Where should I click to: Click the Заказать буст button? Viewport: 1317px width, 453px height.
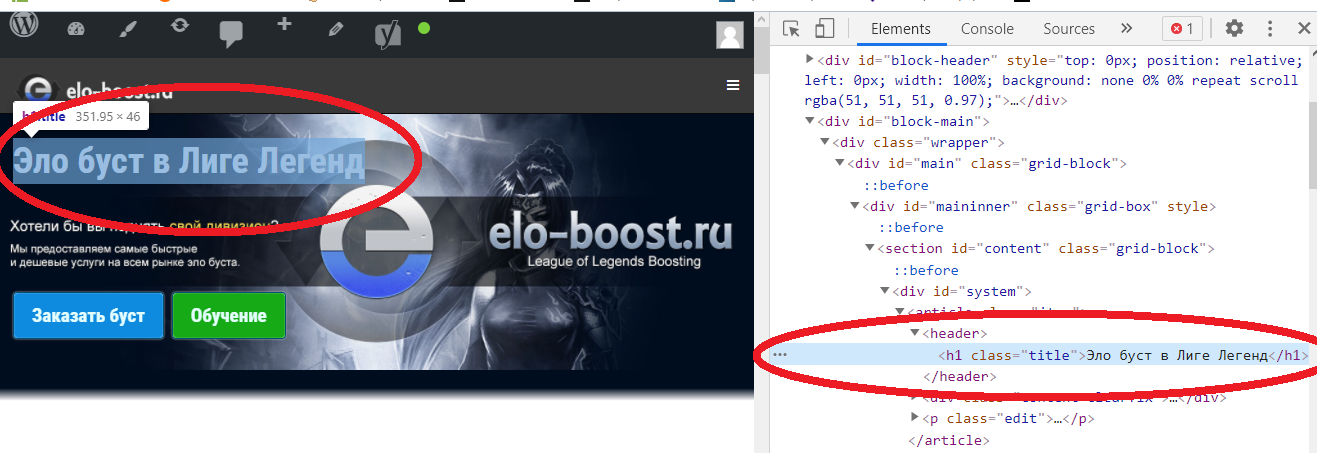click(88, 315)
